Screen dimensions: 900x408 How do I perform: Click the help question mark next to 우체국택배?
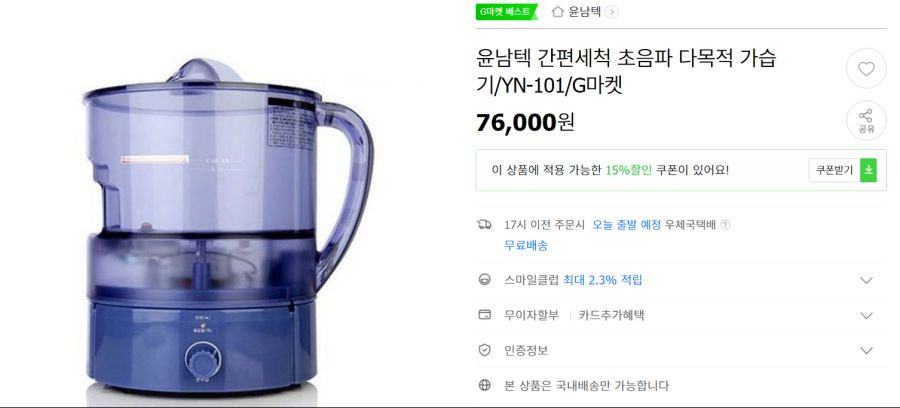click(x=726, y=225)
